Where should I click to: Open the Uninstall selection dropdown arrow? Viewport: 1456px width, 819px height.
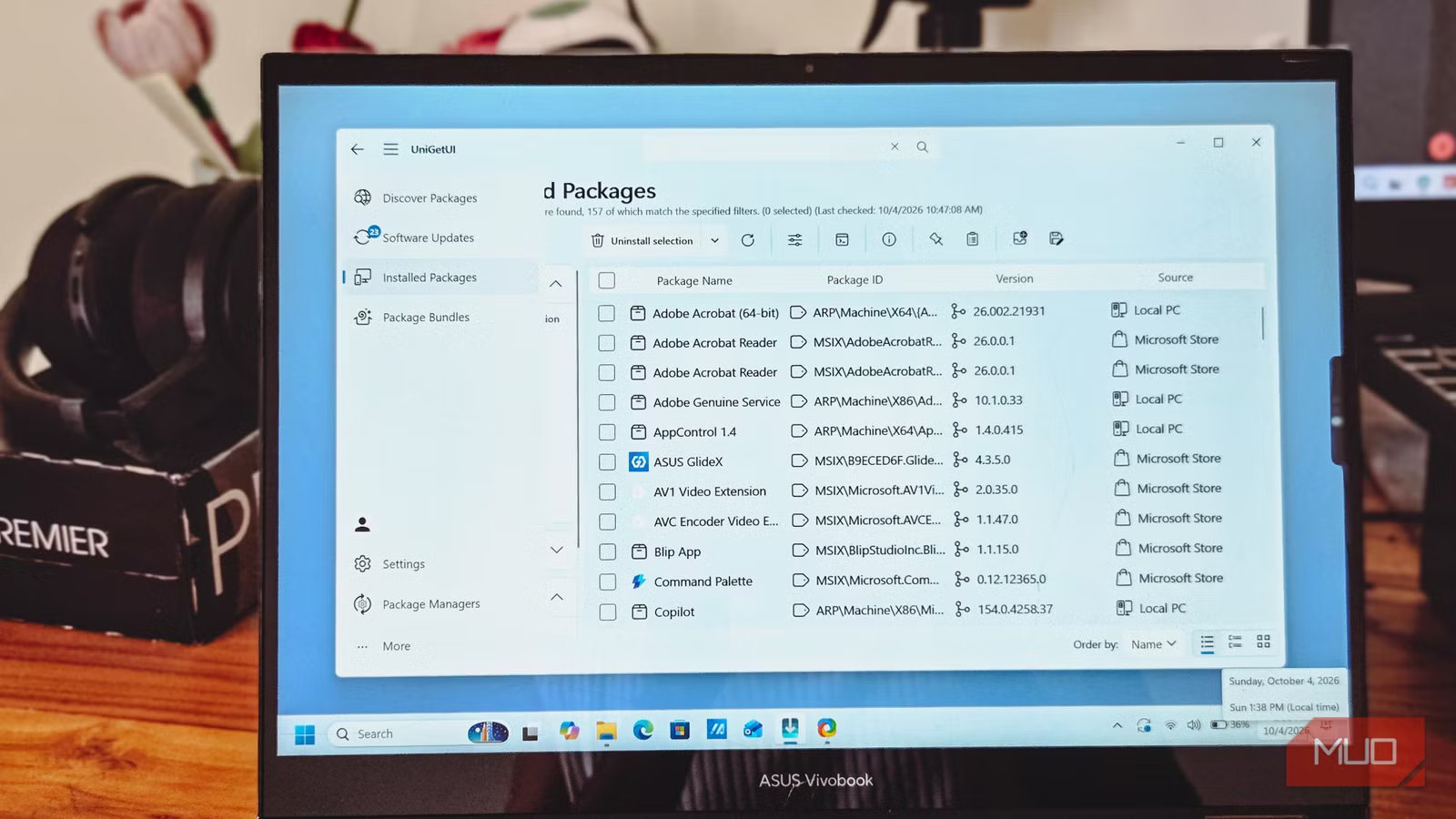[715, 241]
